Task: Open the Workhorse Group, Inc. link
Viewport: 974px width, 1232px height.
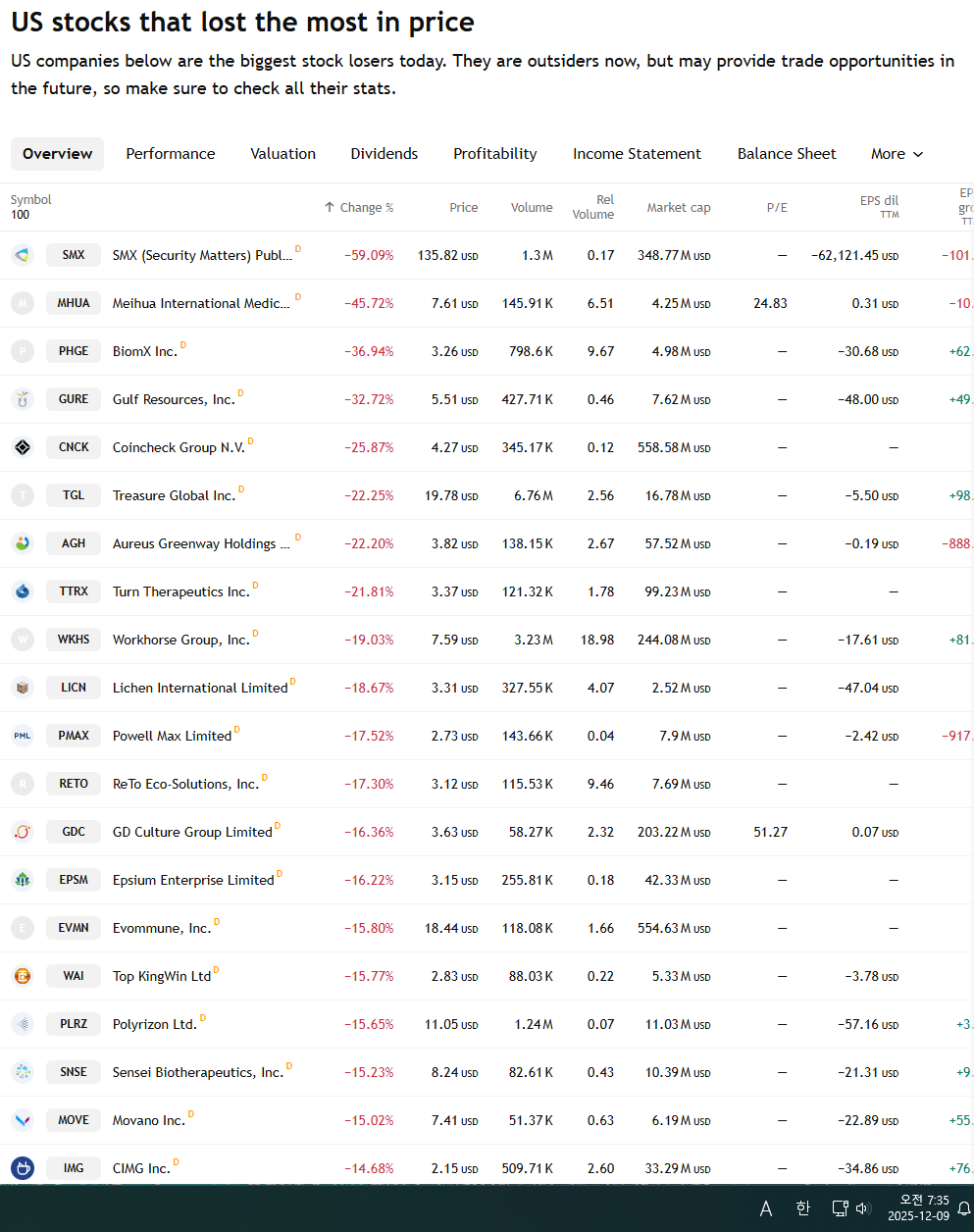Action: (x=181, y=640)
